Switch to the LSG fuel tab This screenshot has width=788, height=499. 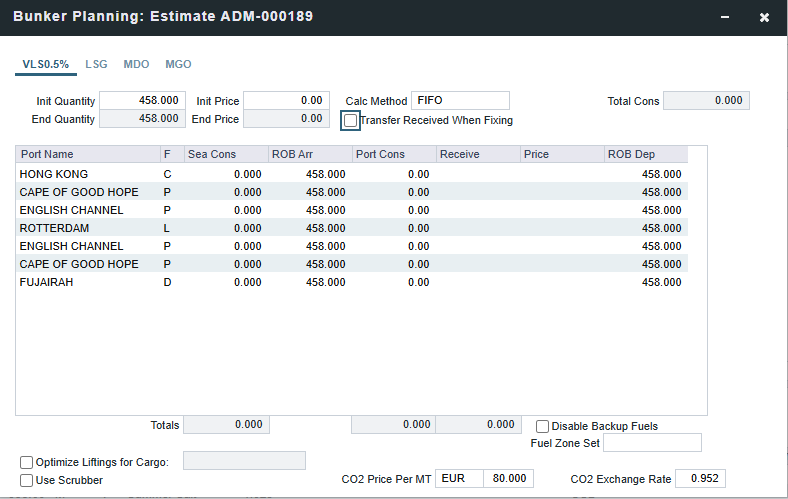pyautogui.click(x=96, y=64)
